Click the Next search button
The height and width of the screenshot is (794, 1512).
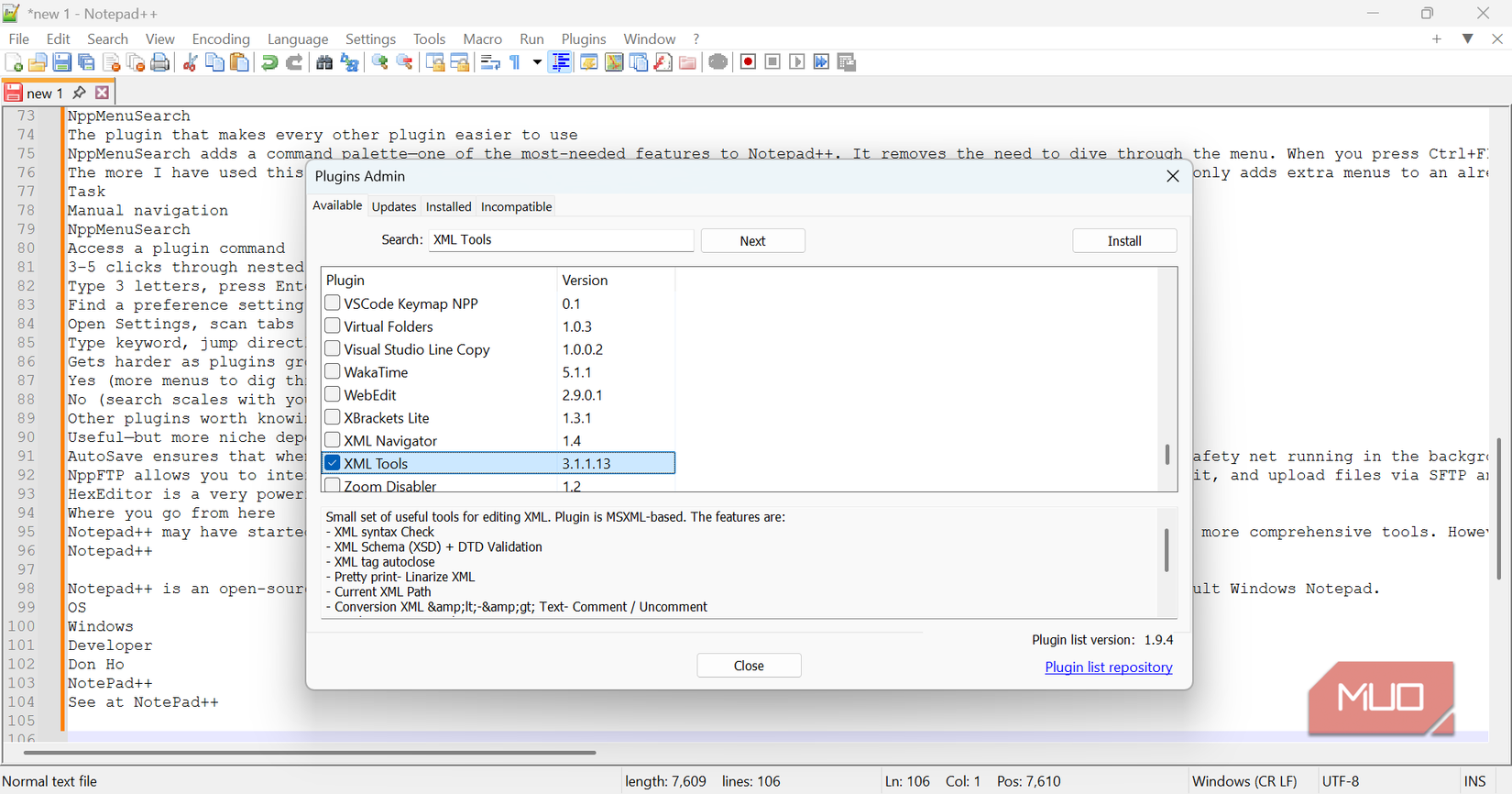point(752,240)
